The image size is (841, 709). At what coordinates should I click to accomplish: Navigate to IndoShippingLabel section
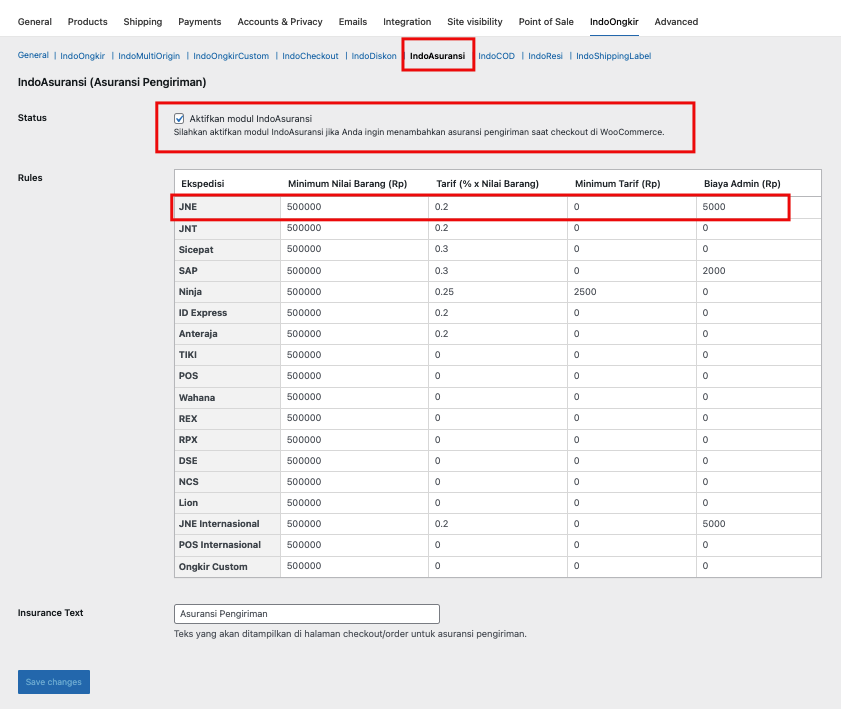(613, 56)
